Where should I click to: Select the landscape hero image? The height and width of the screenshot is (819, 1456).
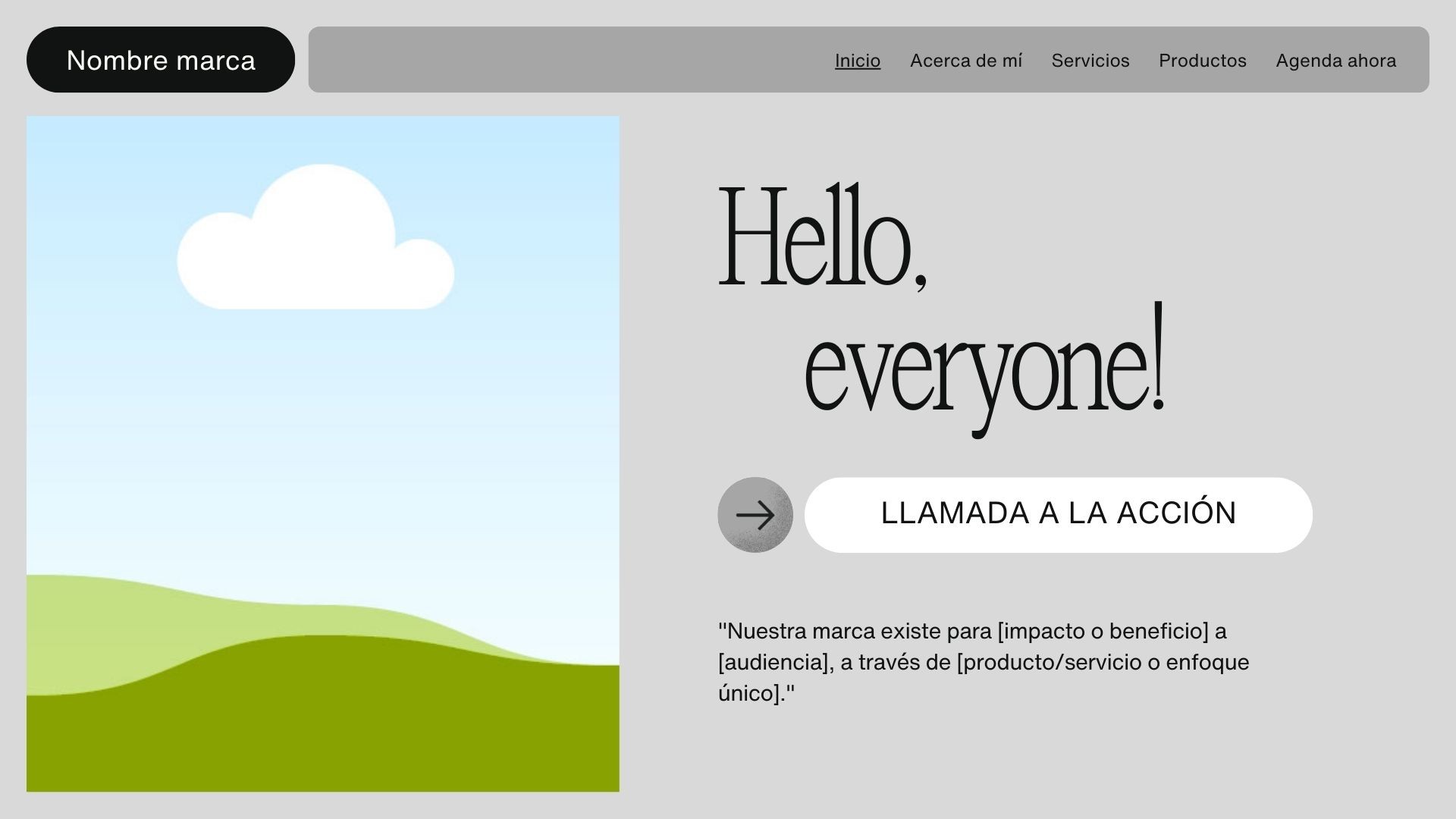tap(322, 455)
